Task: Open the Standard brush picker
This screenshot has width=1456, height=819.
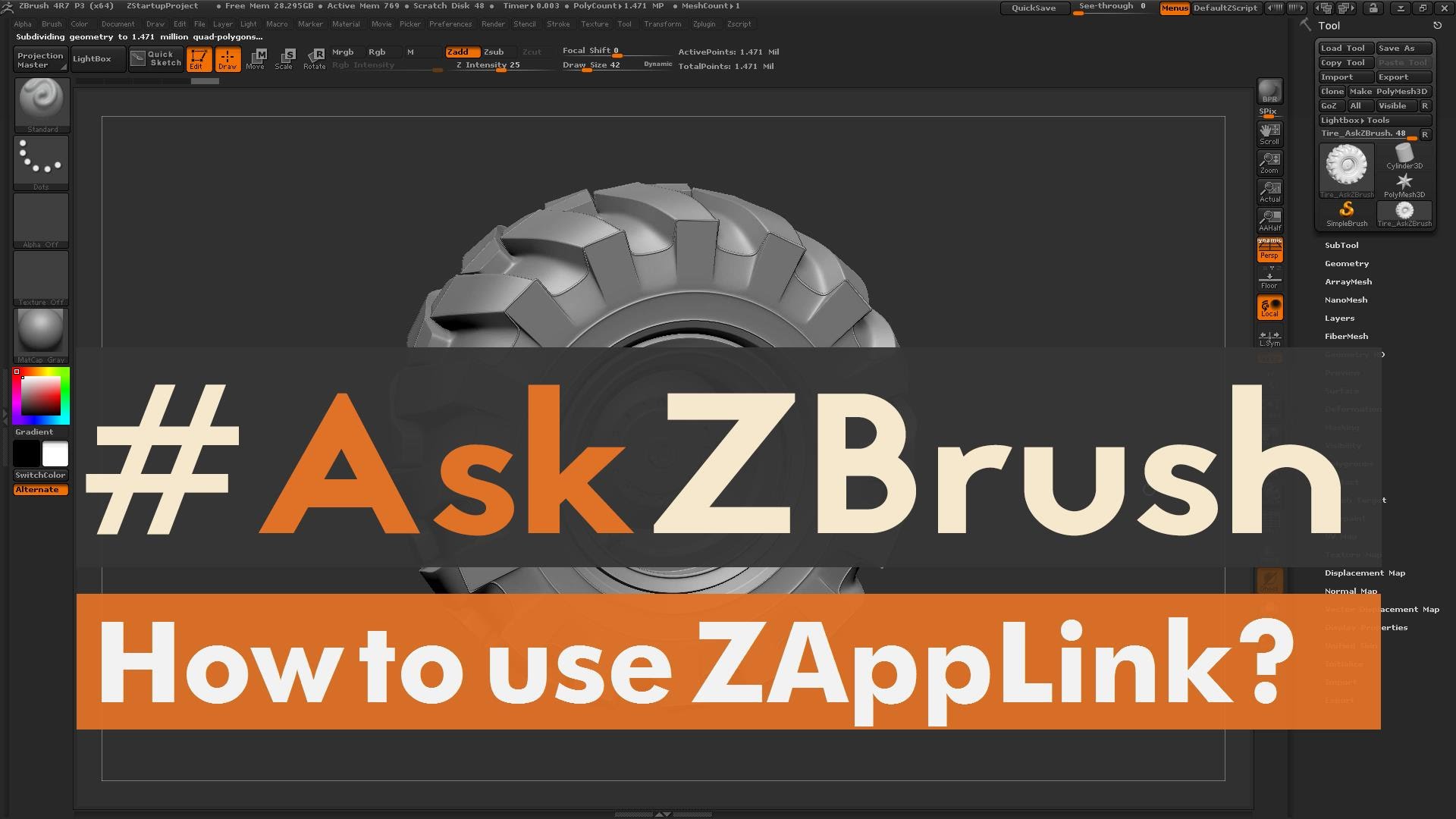Action: pos(42,103)
